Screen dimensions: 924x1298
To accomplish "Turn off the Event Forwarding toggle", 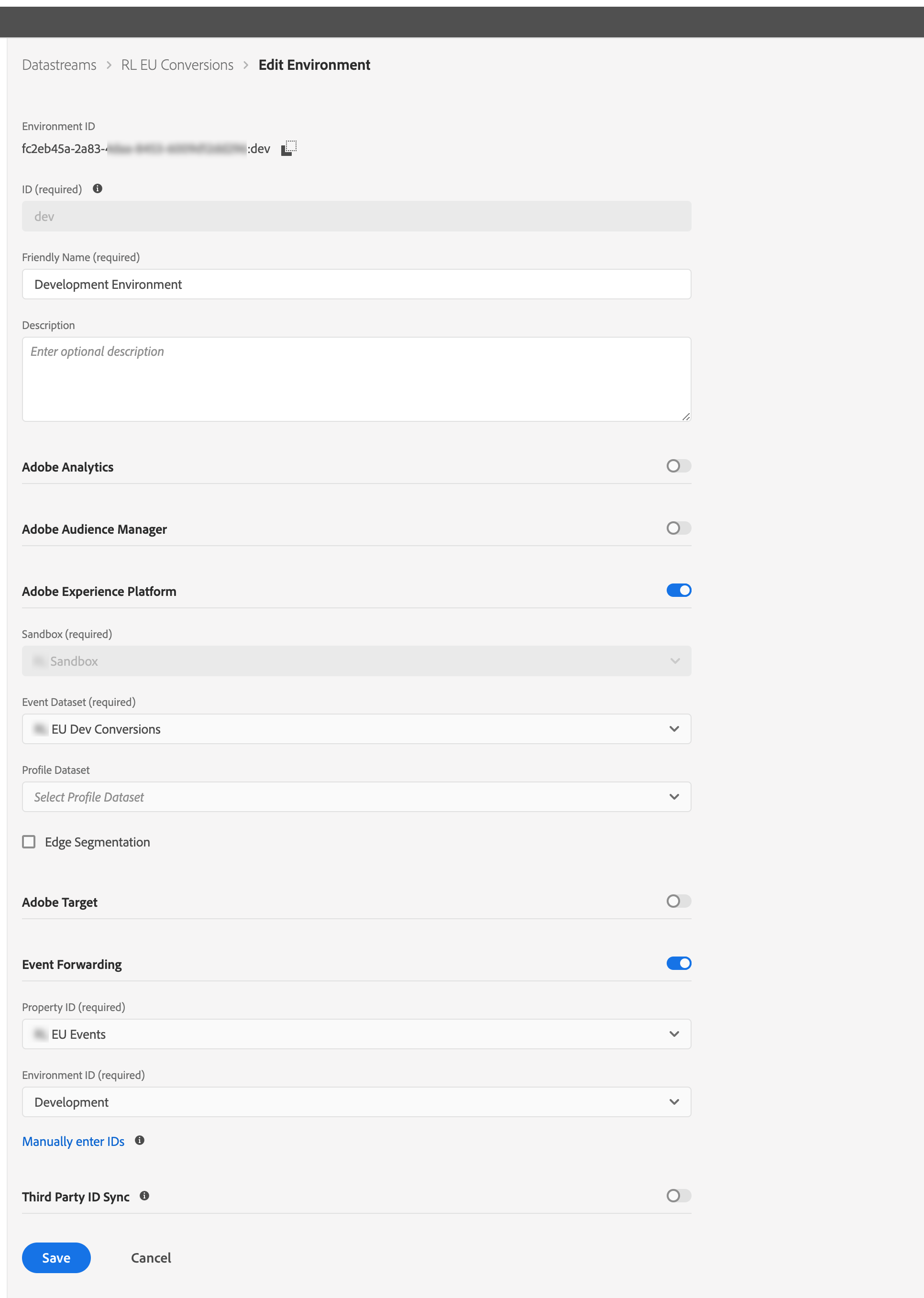I will coord(679,964).
